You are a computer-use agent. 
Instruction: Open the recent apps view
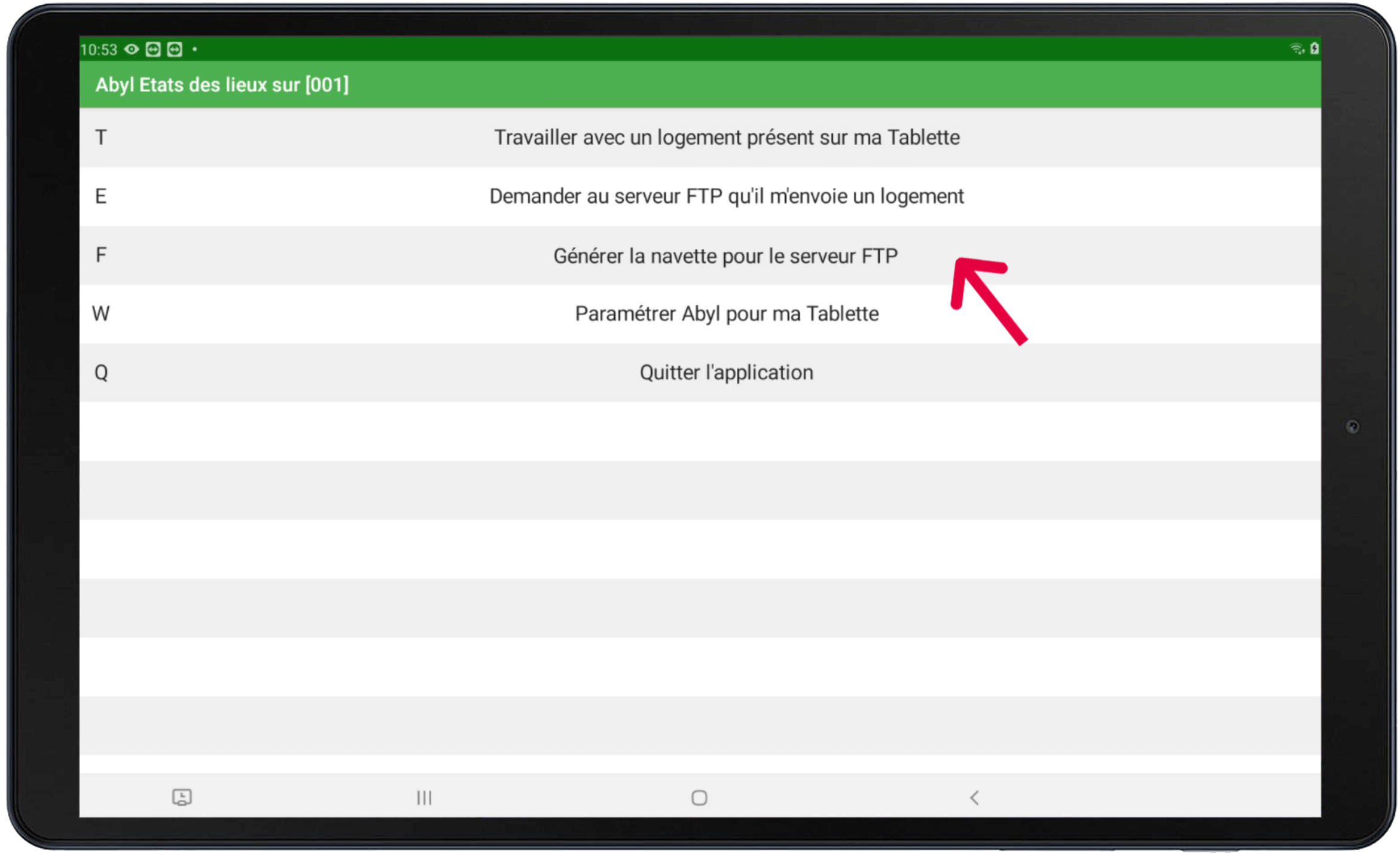(x=424, y=797)
